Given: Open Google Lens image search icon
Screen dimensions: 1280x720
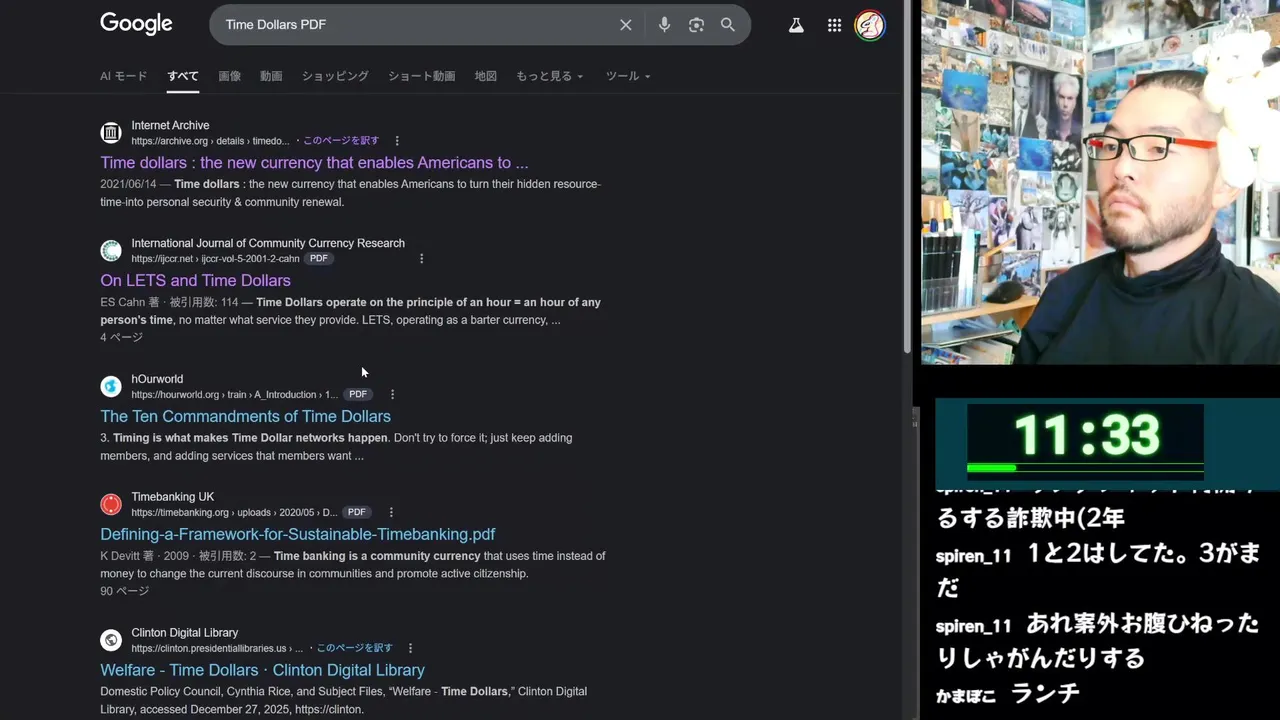Looking at the screenshot, I should 696,25.
